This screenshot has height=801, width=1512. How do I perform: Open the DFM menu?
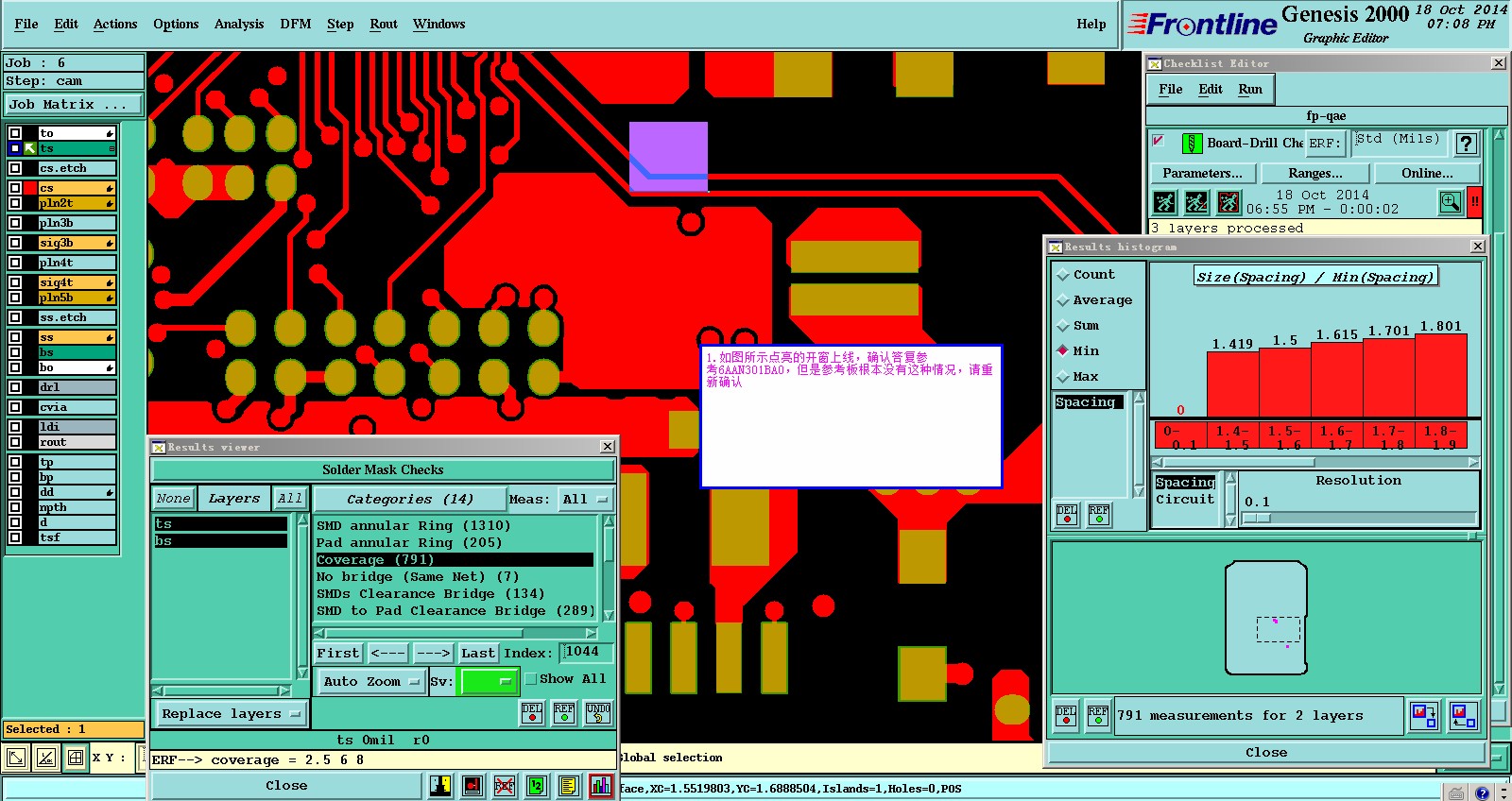click(296, 24)
